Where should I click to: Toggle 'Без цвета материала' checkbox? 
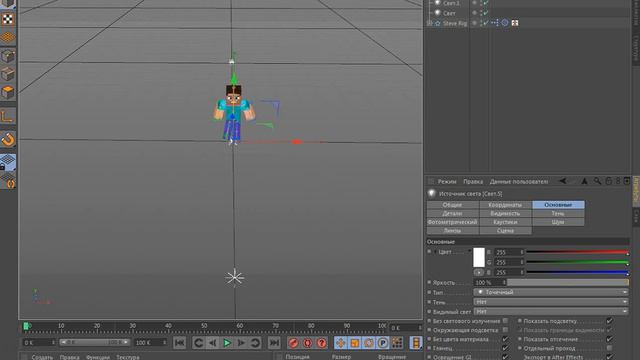coord(505,339)
